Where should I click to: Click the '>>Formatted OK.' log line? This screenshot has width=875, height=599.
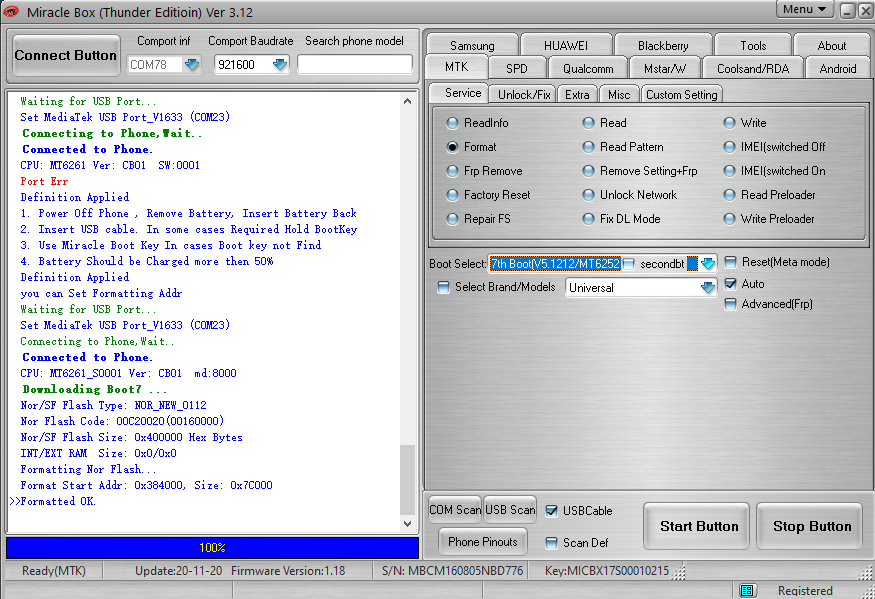click(x=53, y=501)
